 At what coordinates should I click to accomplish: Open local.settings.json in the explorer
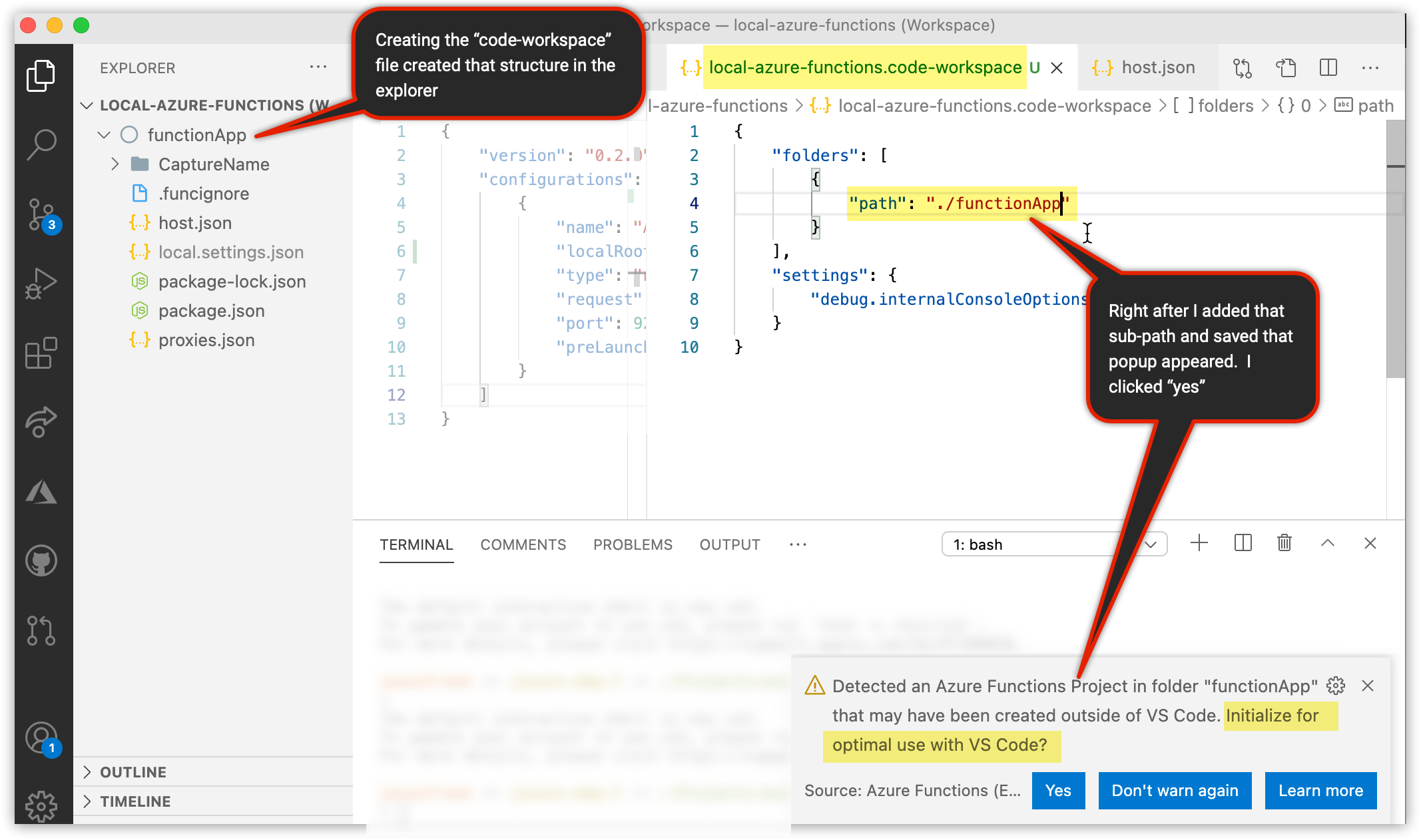230,252
